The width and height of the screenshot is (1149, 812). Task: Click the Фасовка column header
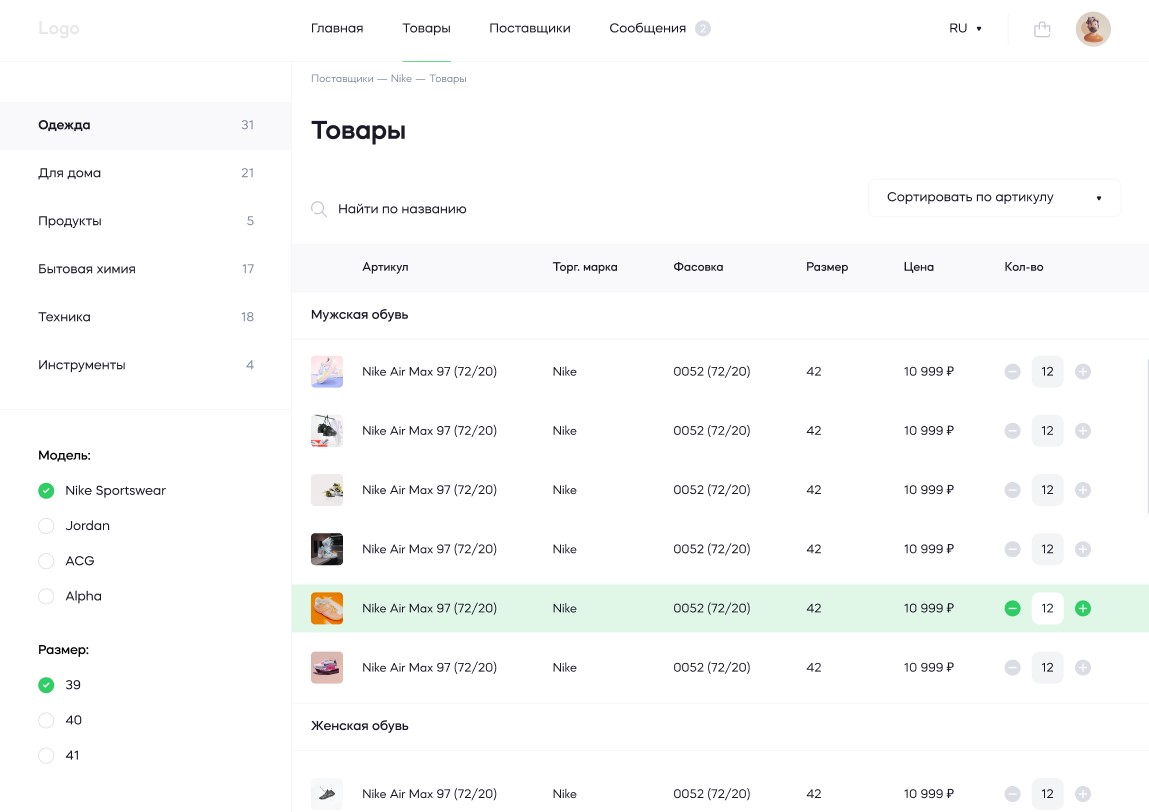pos(698,267)
